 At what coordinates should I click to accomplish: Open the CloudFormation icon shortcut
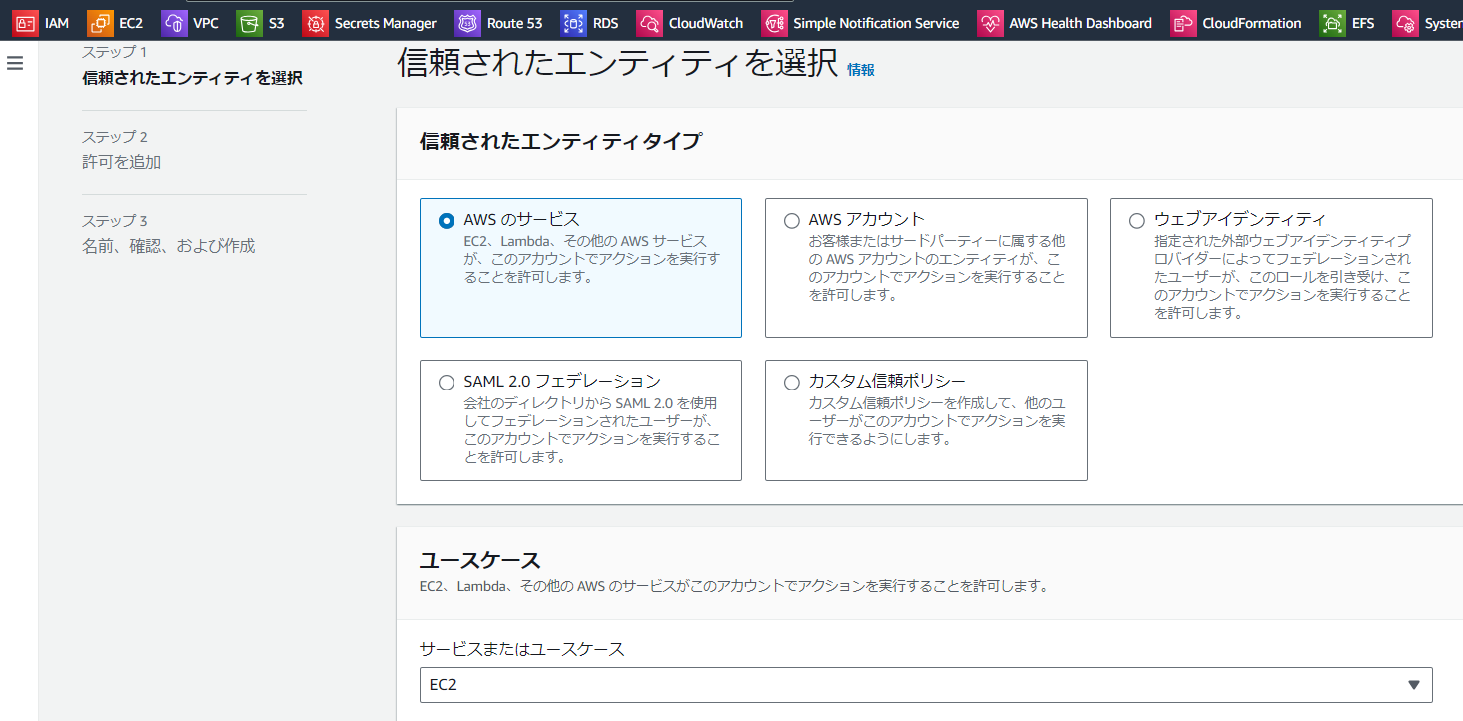pos(1183,23)
